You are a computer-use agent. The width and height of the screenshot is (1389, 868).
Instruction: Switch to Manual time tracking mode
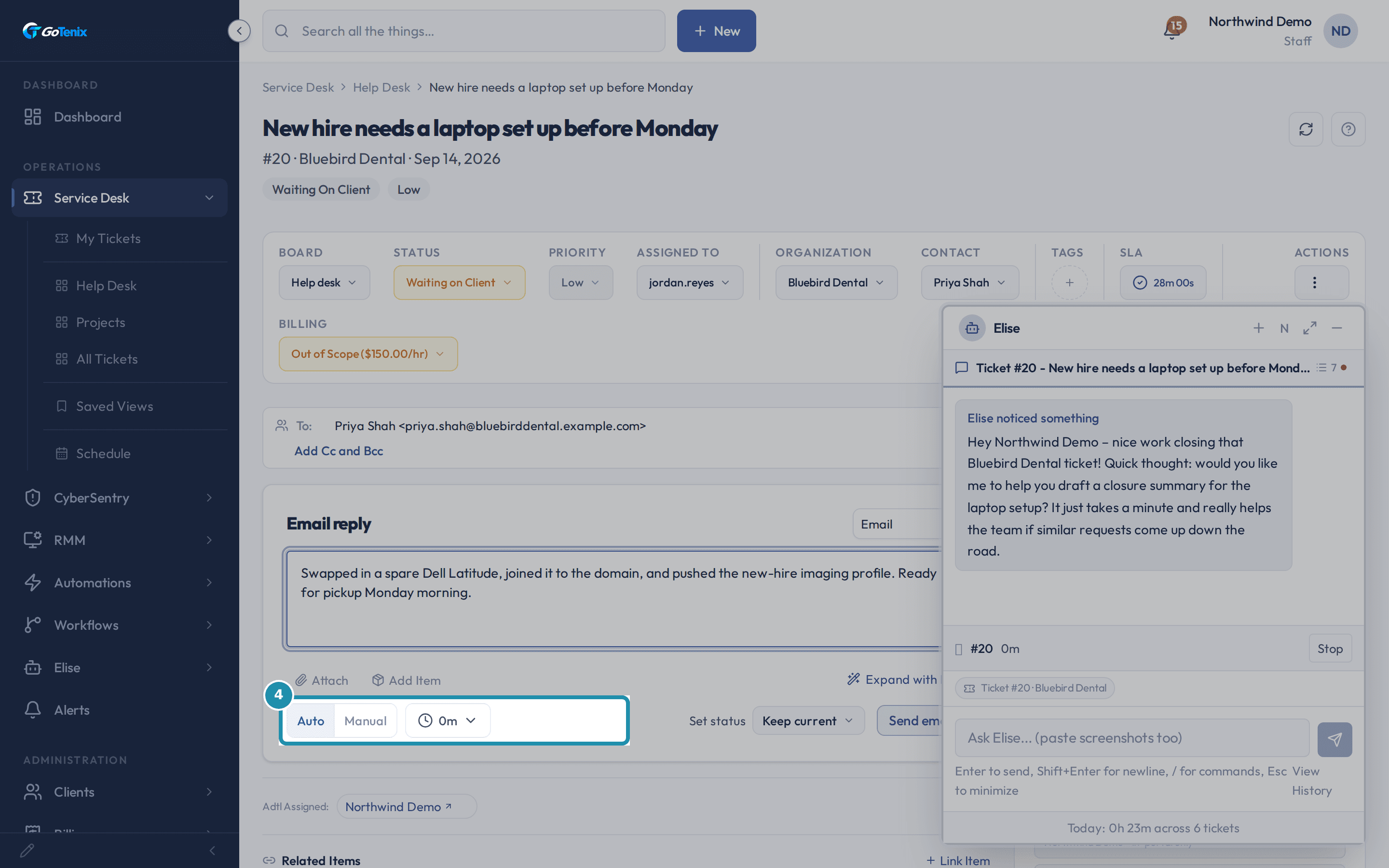coord(365,721)
